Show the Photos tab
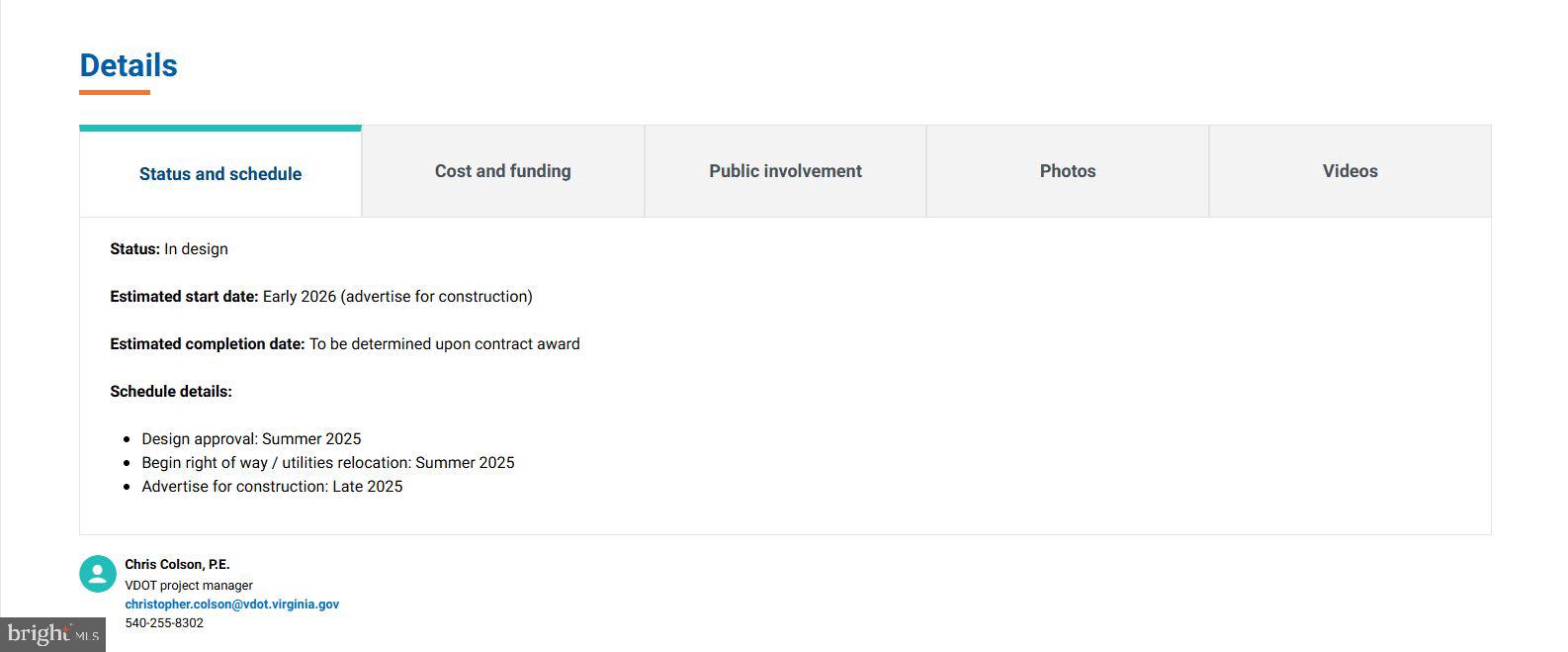 click(x=1068, y=171)
